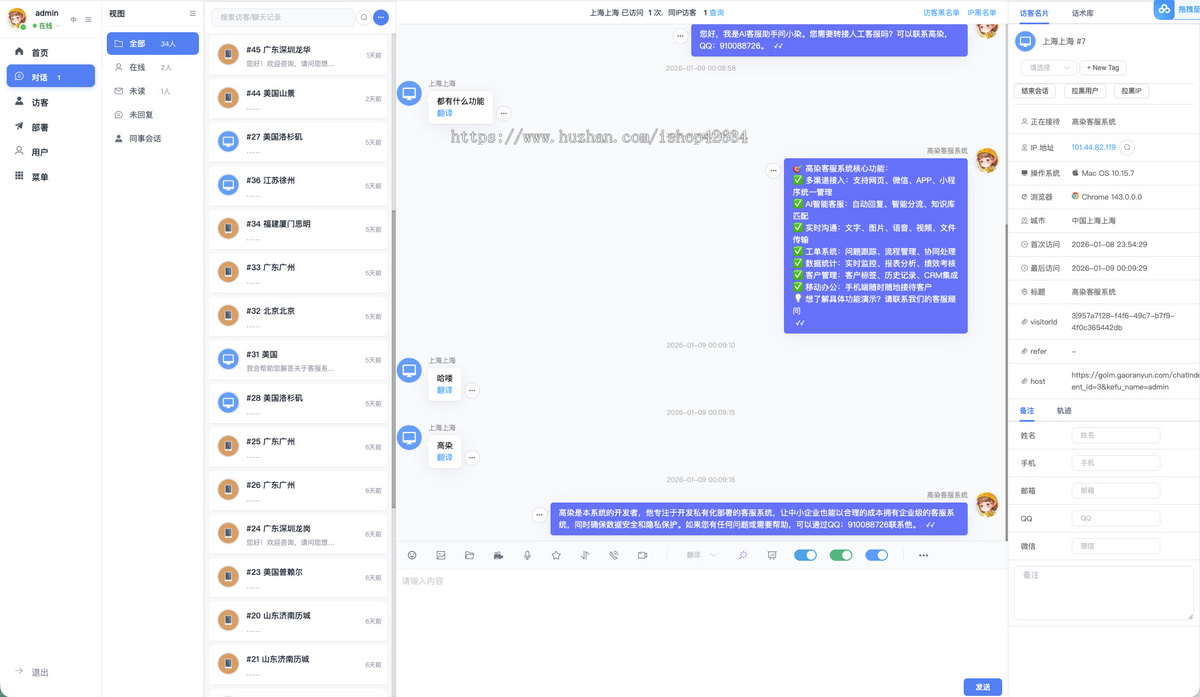1200x697 pixels.
Task: Collapse the sidebar with hamburger icon
Action: coord(88,19)
